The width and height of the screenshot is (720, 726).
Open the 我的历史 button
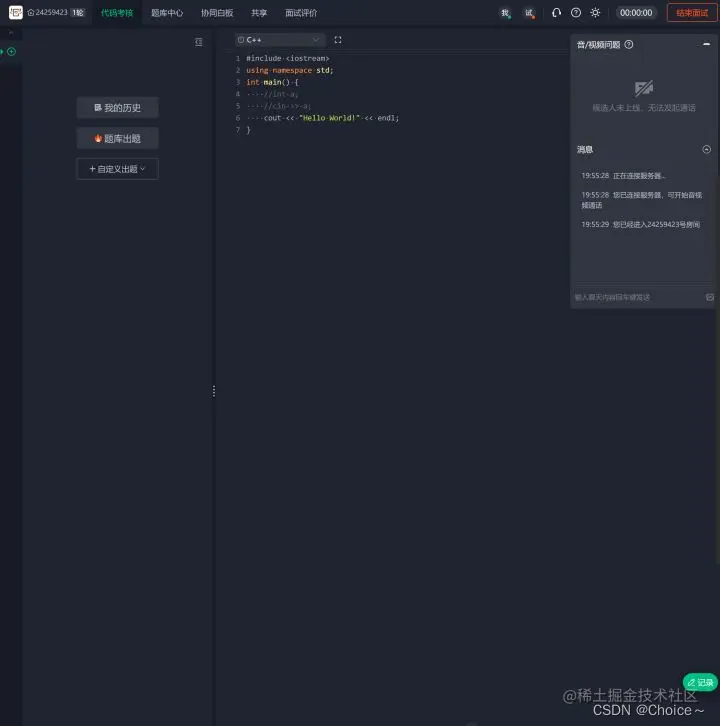coord(118,107)
